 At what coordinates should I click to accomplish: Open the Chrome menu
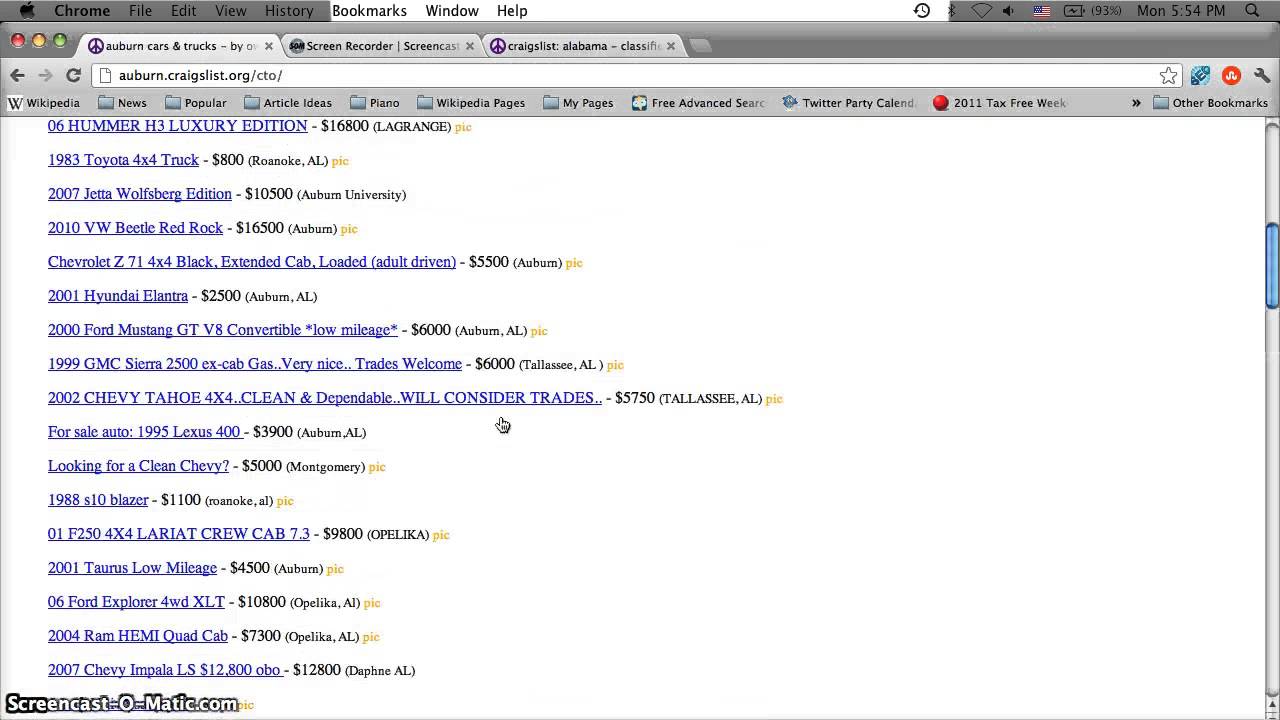82,10
